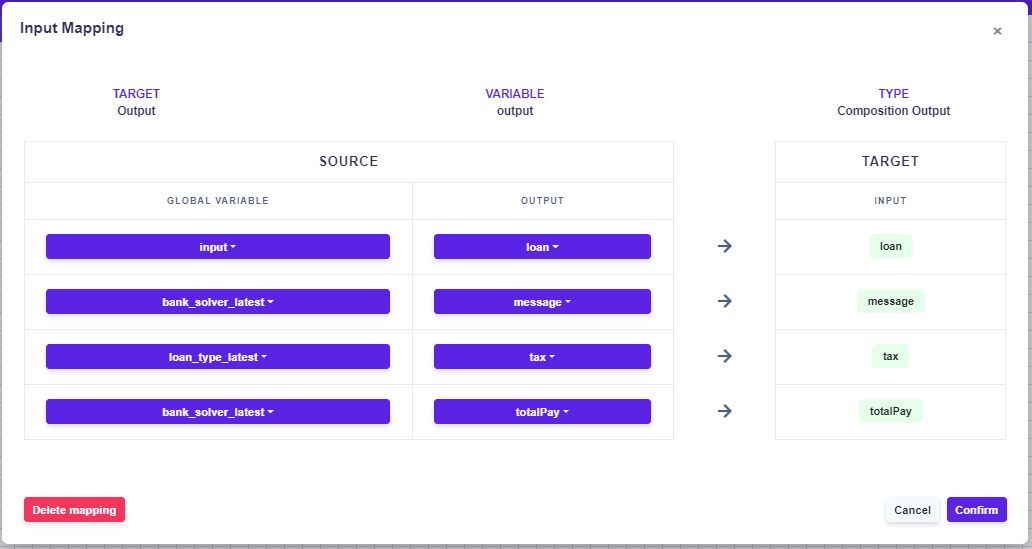The height and width of the screenshot is (549, 1032).
Task: Open the bank_solver_latest dropdown in totalPay row
Action: (217, 412)
